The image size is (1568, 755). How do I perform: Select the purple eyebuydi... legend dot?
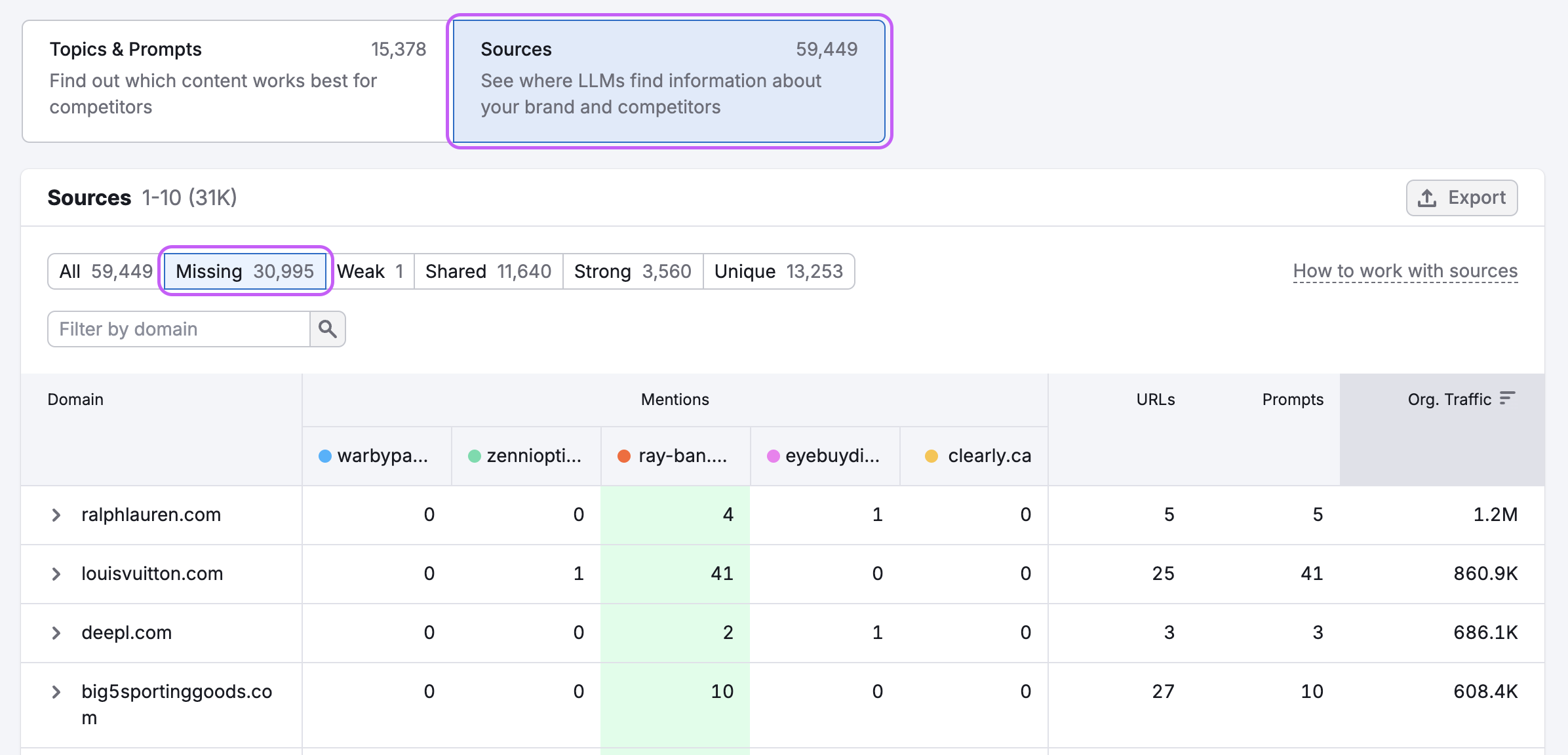tap(774, 455)
